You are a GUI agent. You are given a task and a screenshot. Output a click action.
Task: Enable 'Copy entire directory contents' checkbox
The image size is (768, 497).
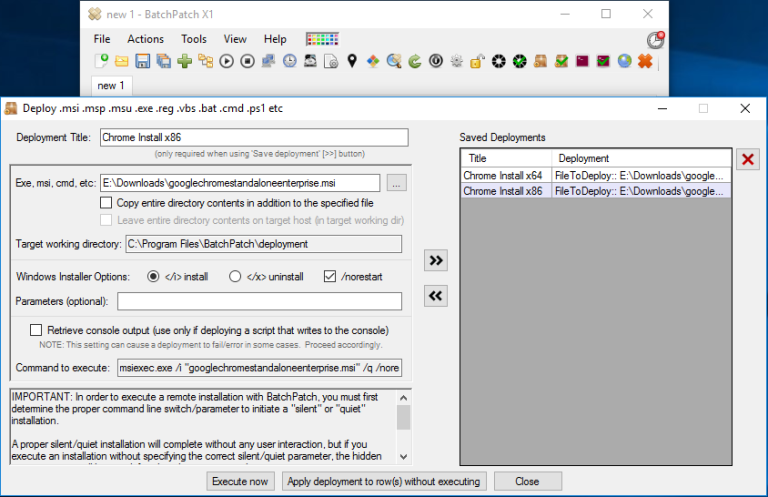(107, 203)
